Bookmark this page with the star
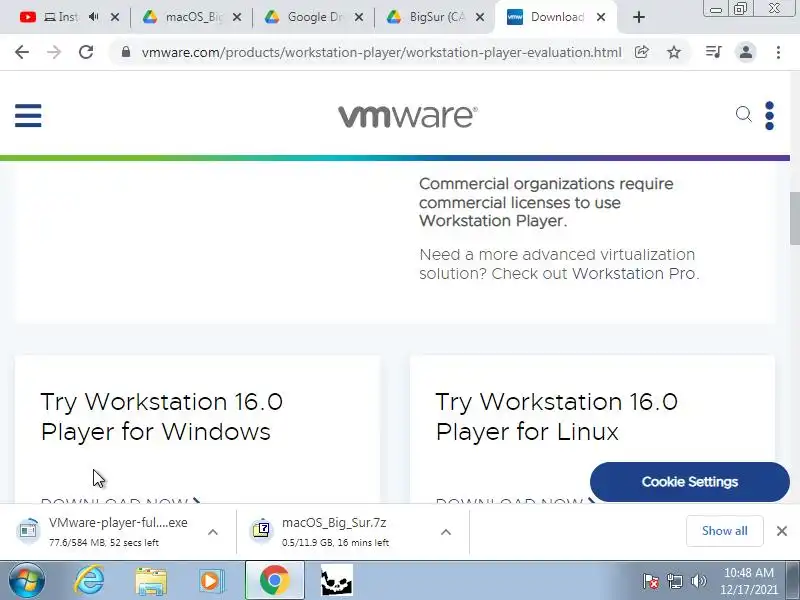Screen dimensions: 800x600 coord(674,52)
